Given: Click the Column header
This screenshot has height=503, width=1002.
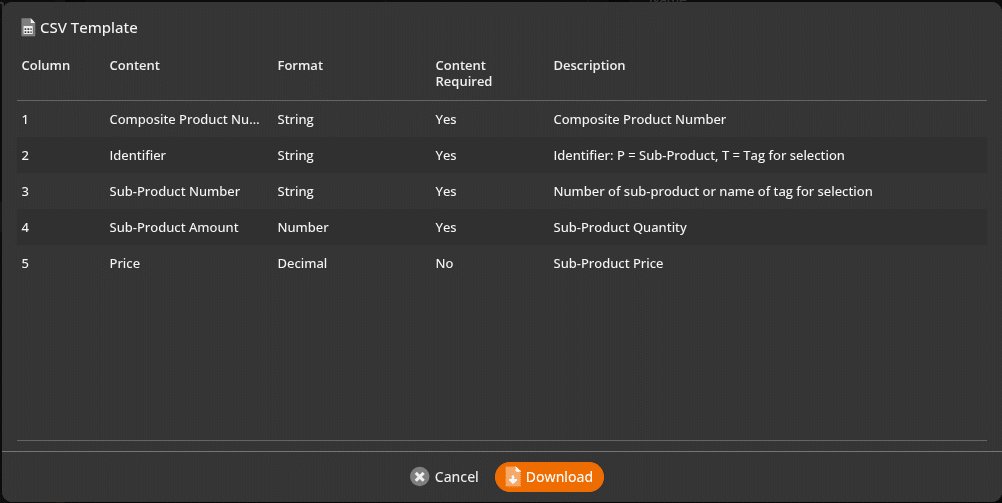Looking at the screenshot, I should pyautogui.click(x=46, y=66).
